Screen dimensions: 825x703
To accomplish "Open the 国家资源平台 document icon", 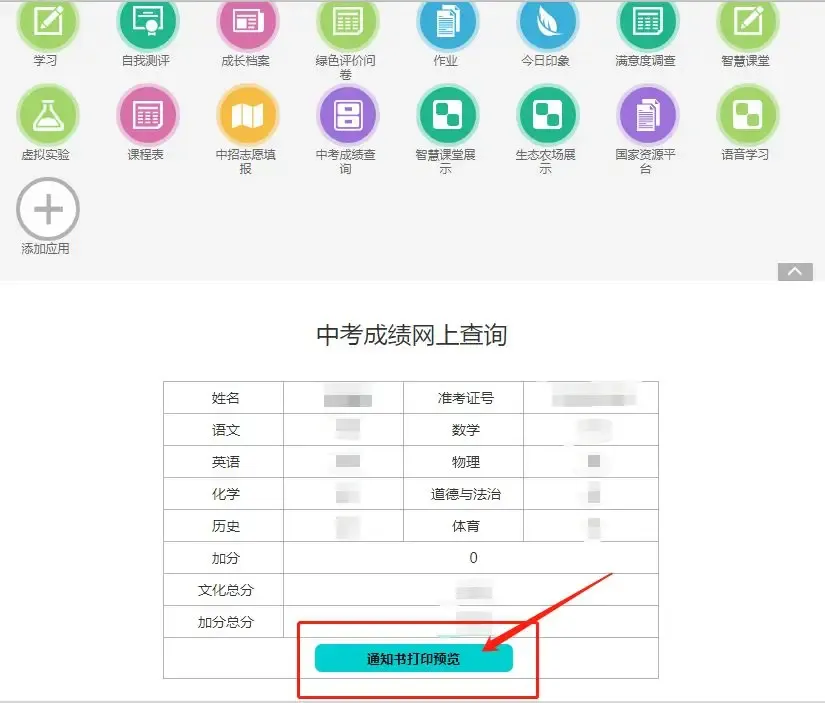I will [x=647, y=115].
